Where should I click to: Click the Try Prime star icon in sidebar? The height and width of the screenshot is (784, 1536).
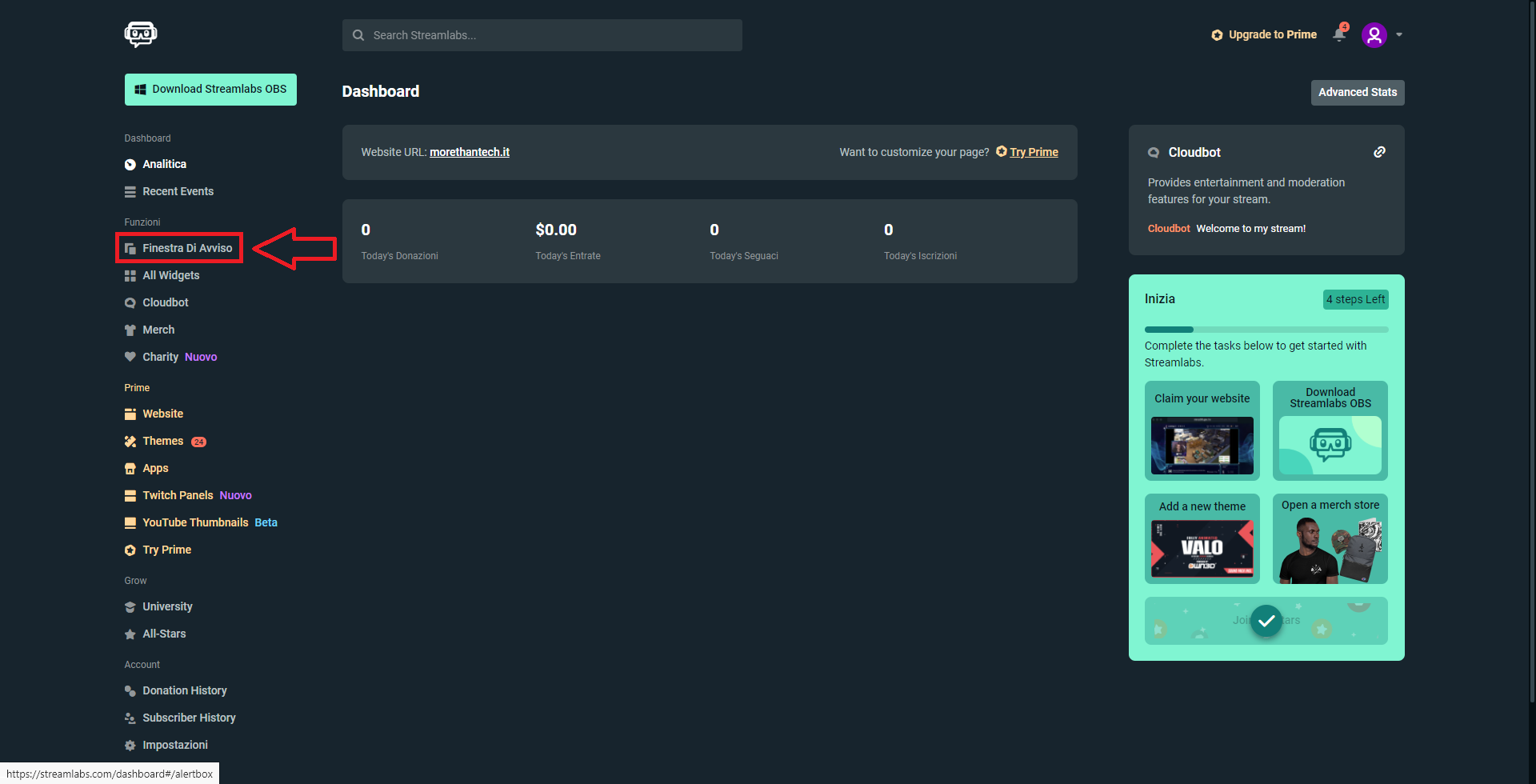(130, 550)
